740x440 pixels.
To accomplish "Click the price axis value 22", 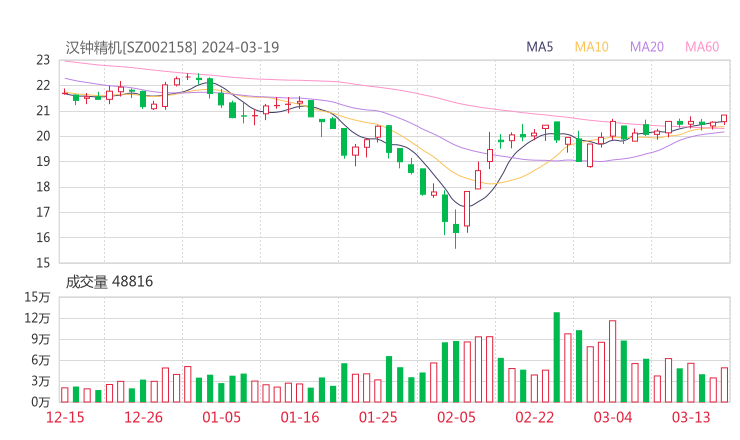I will 43,85.
